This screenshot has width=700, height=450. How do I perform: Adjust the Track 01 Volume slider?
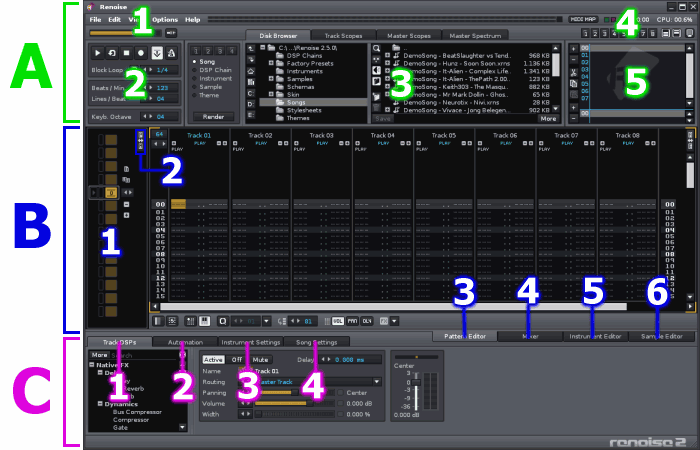[x=294, y=404]
